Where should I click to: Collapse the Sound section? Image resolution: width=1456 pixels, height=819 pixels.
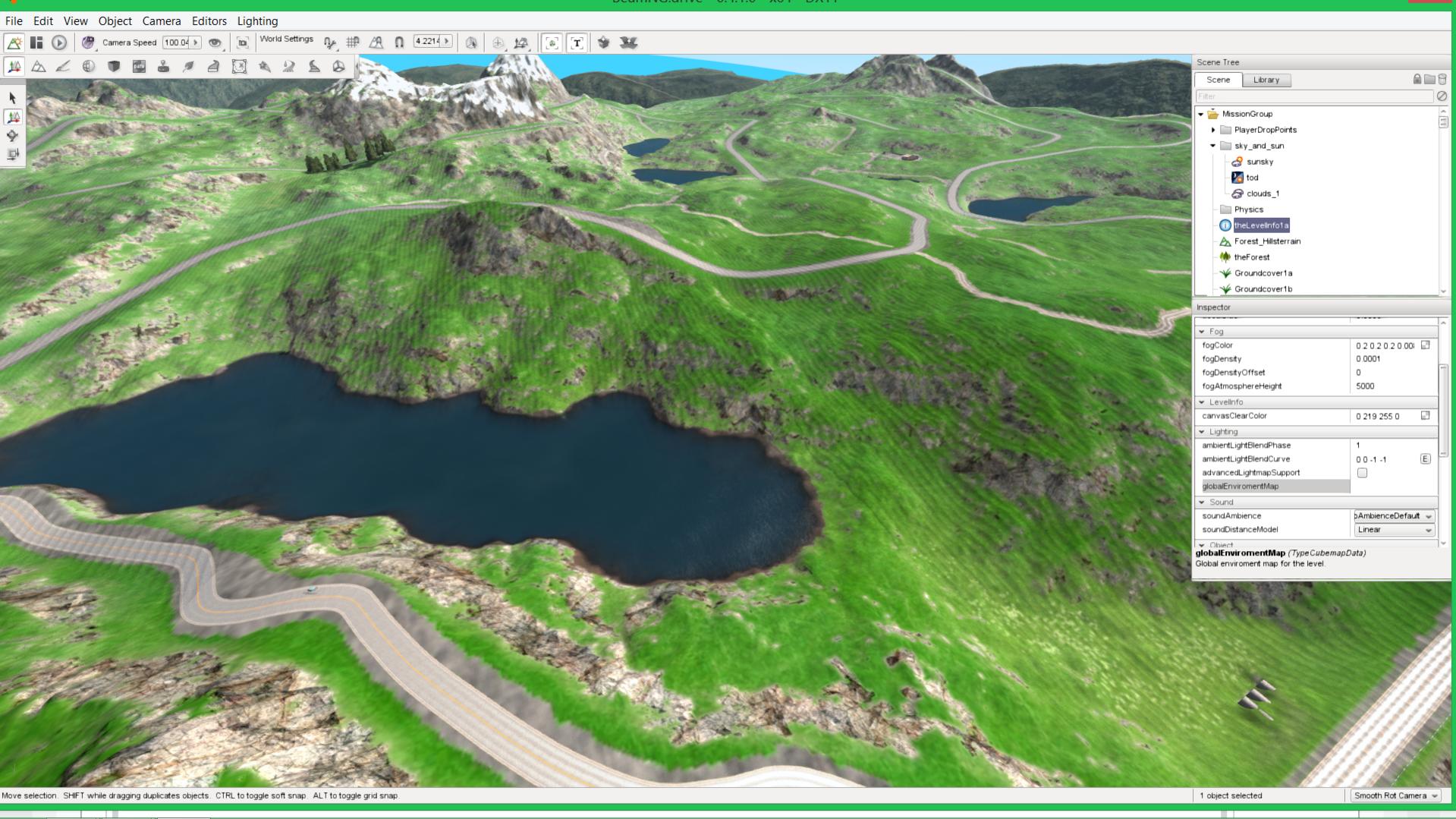tap(1201, 502)
